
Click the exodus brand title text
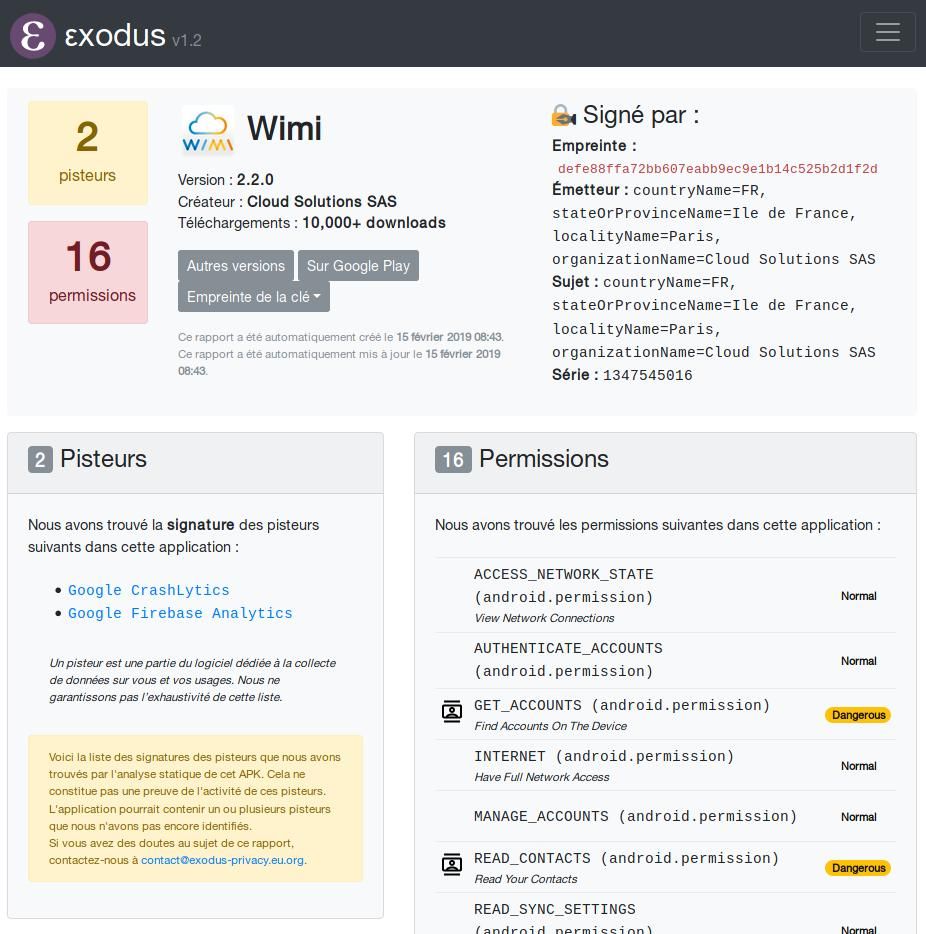(x=114, y=35)
